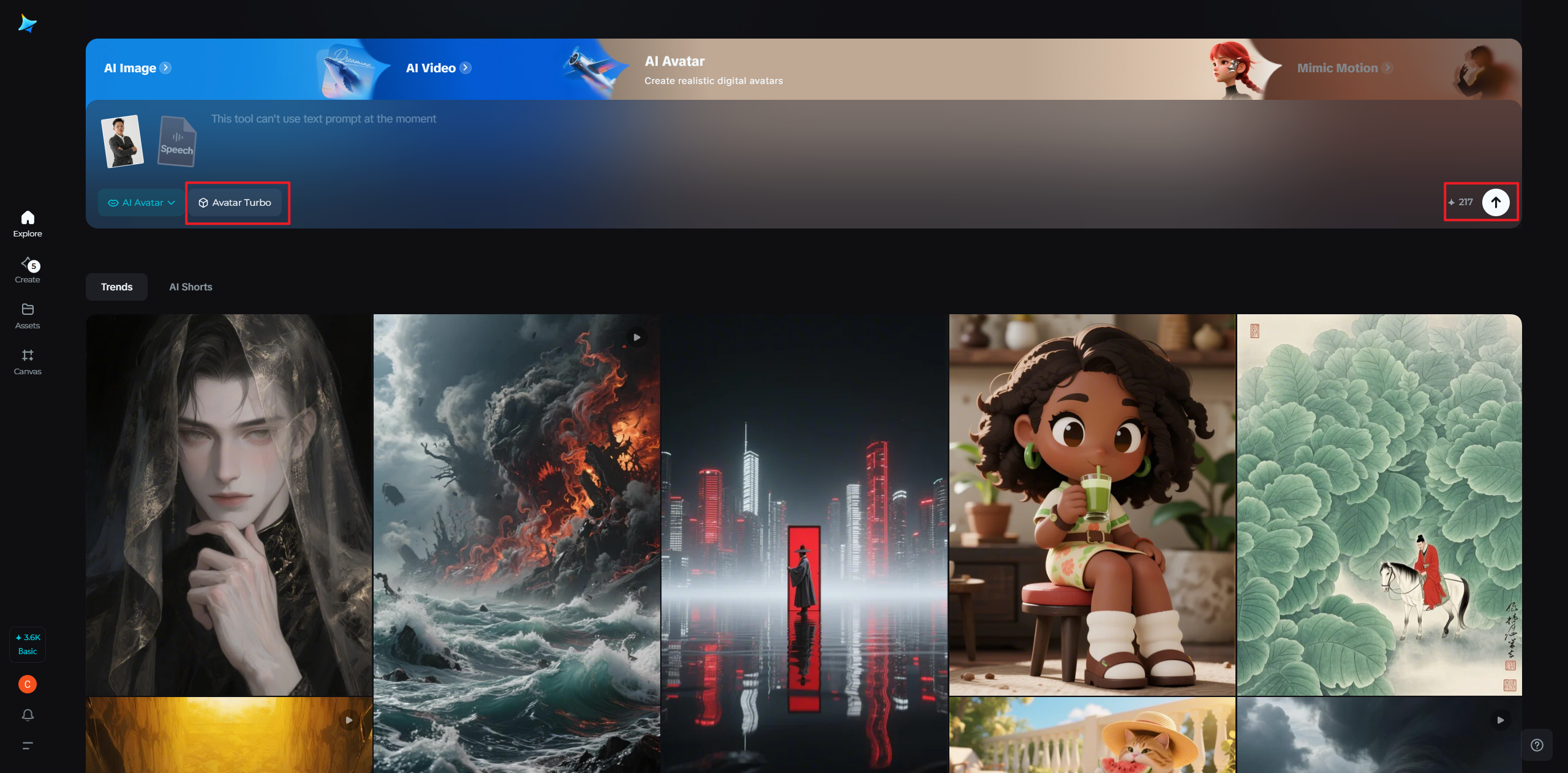Open the Canvas tool
Screen dimensions: 1568x773
(x=27, y=361)
